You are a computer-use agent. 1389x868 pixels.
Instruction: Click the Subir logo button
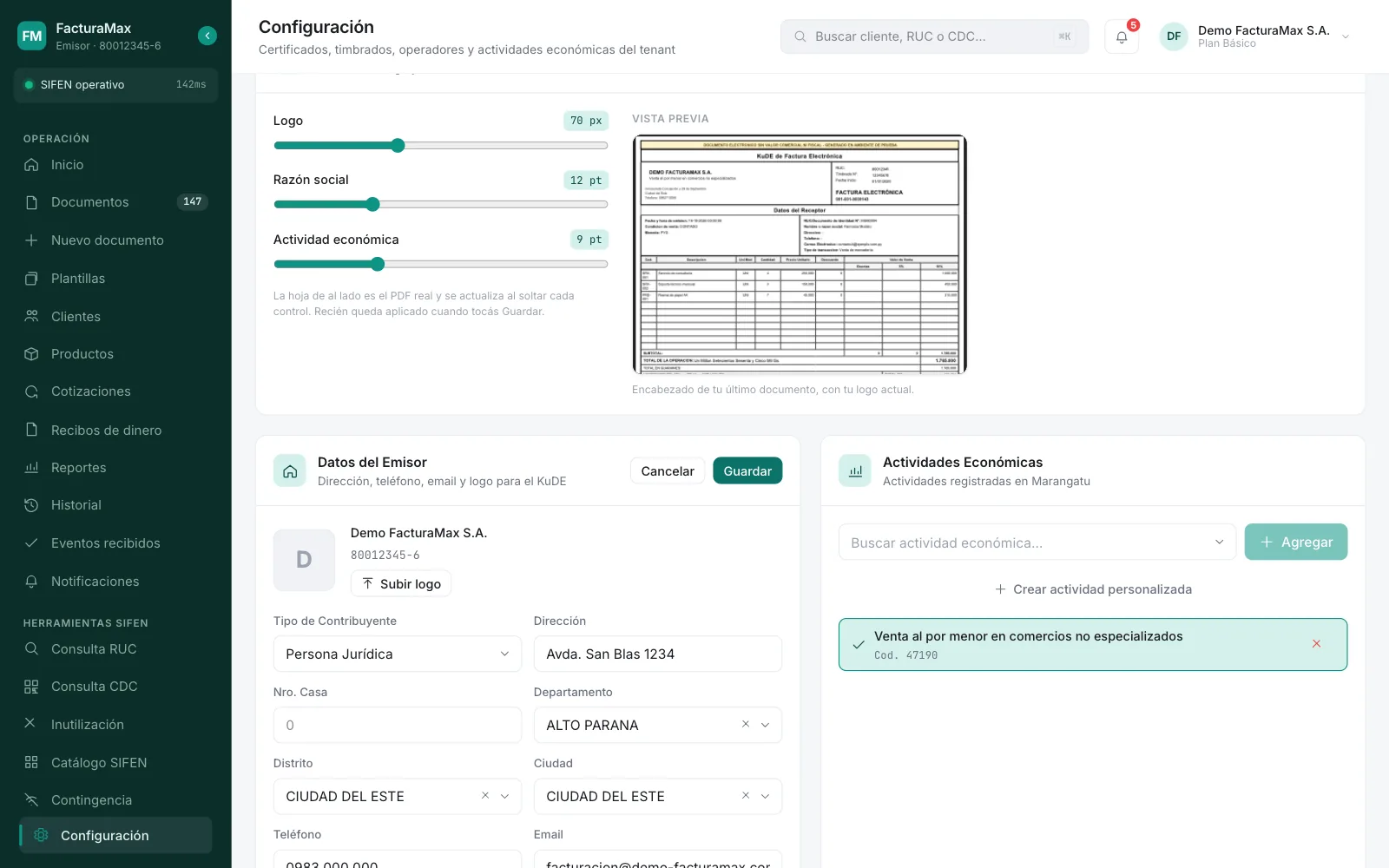pyautogui.click(x=401, y=583)
